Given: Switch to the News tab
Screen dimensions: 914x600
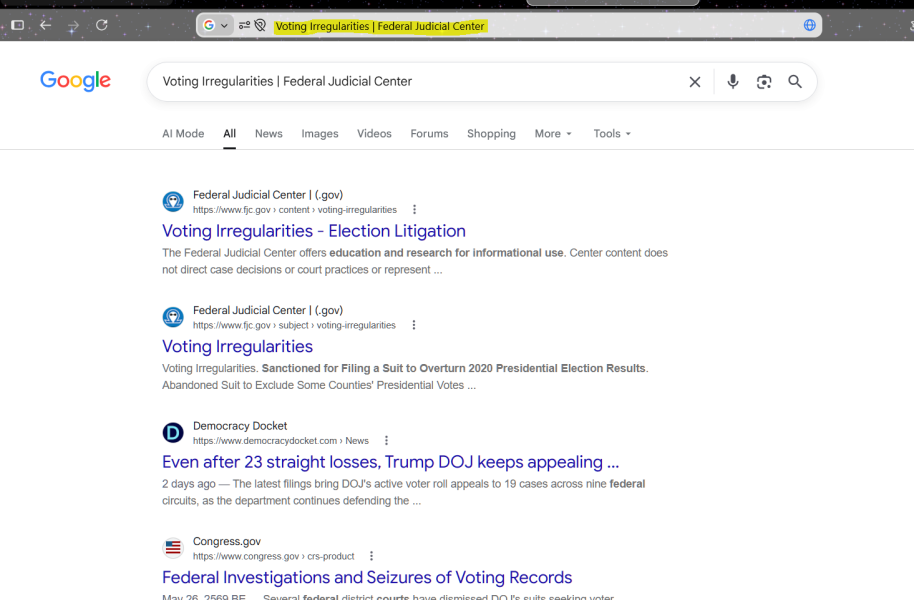Looking at the screenshot, I should coord(269,134).
